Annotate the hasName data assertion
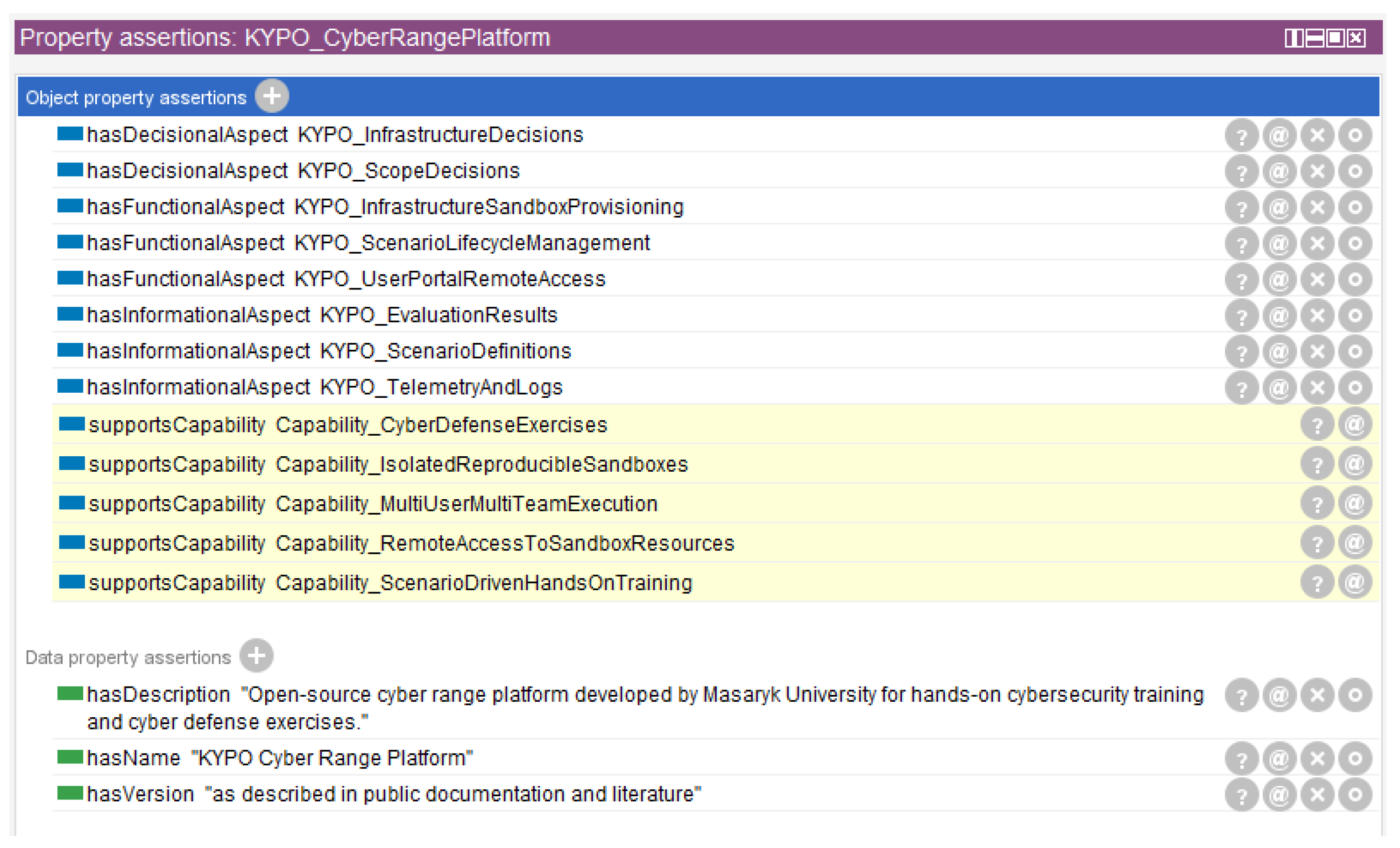Screen dimensions: 1400x848 [x=1280, y=758]
